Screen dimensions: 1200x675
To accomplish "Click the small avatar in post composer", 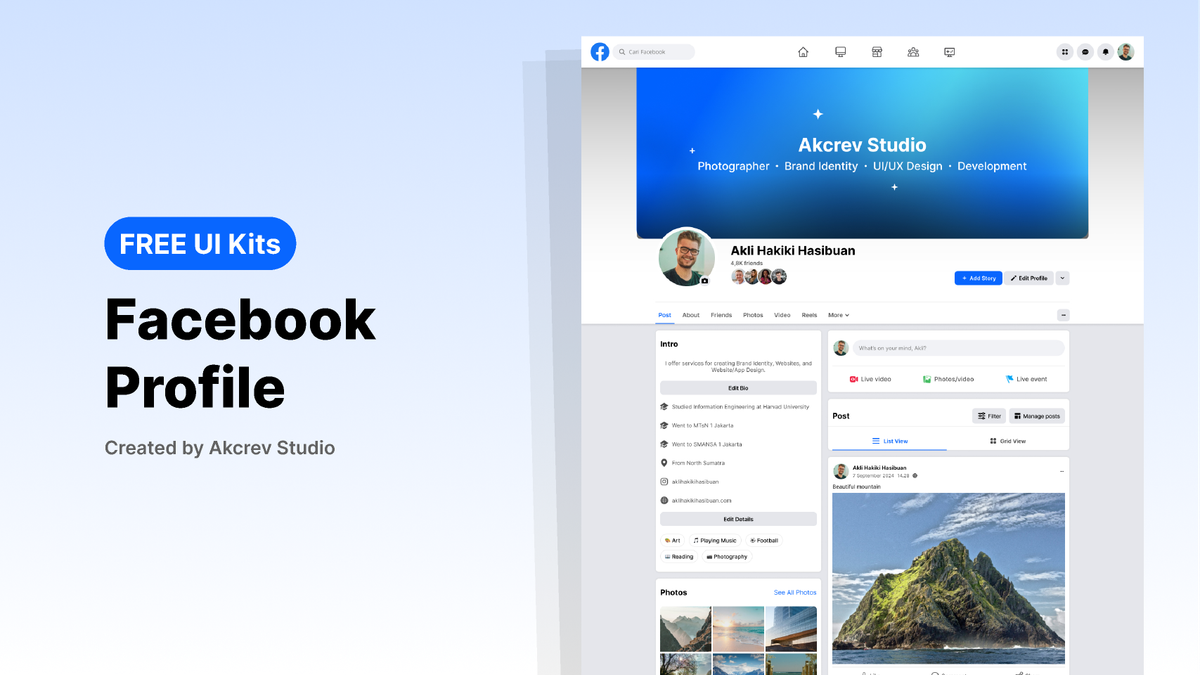I will [x=841, y=348].
